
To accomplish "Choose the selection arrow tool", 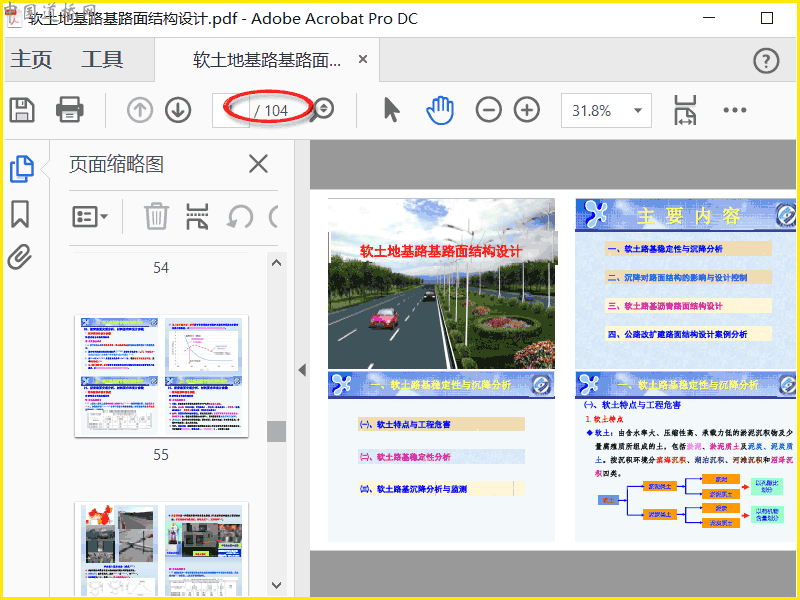I will click(x=391, y=110).
